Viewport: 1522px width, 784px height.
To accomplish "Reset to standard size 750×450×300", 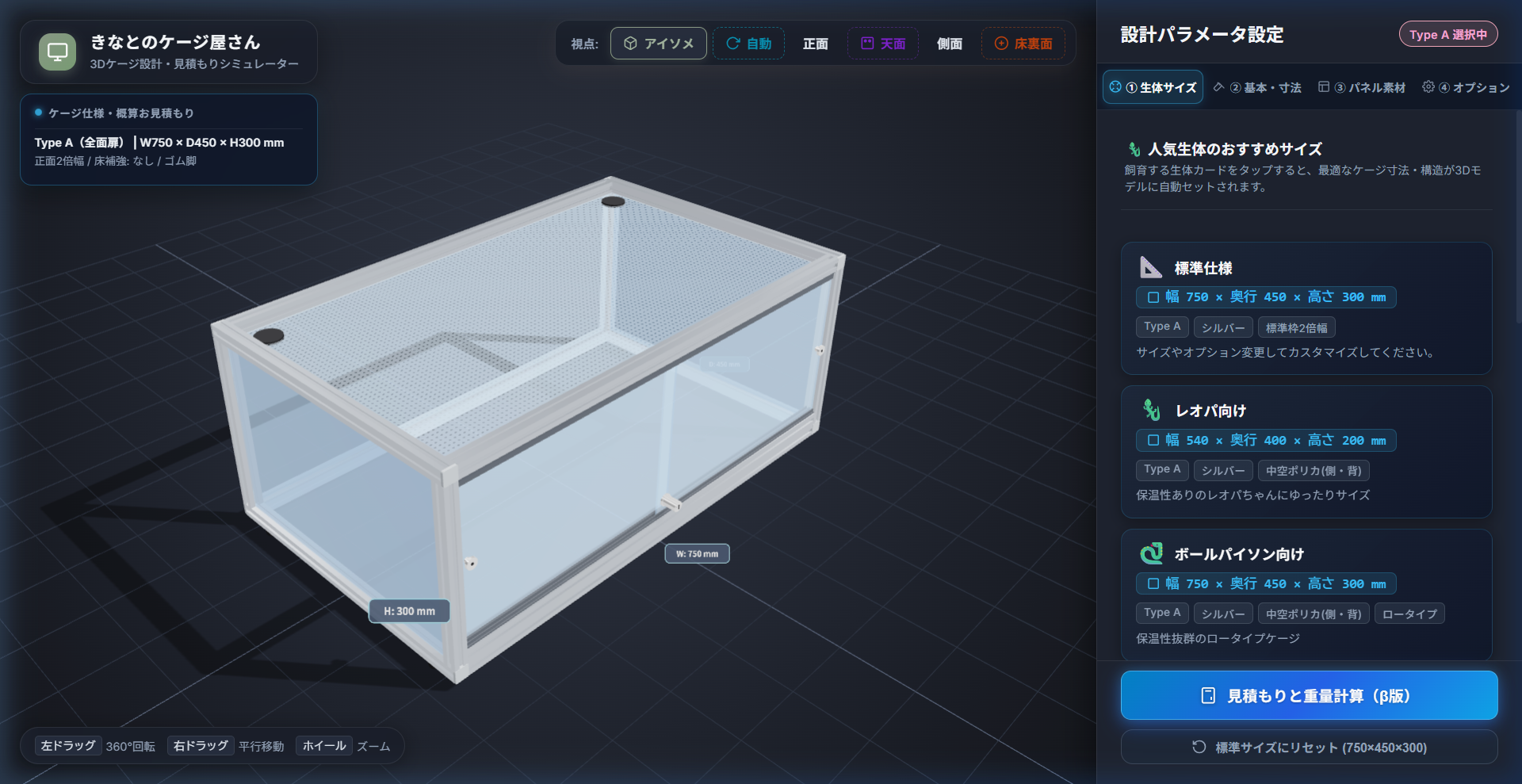I will (x=1309, y=747).
